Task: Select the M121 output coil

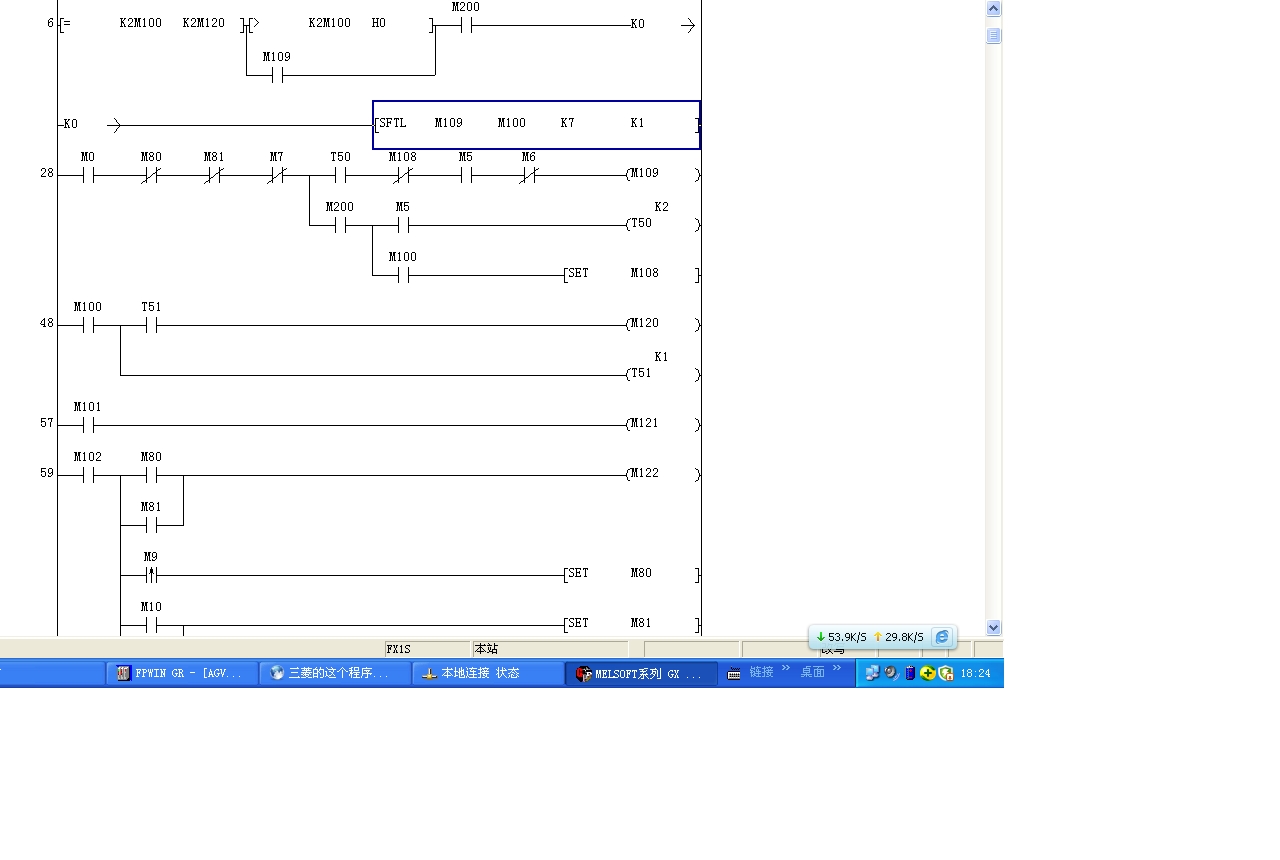Action: (x=644, y=424)
